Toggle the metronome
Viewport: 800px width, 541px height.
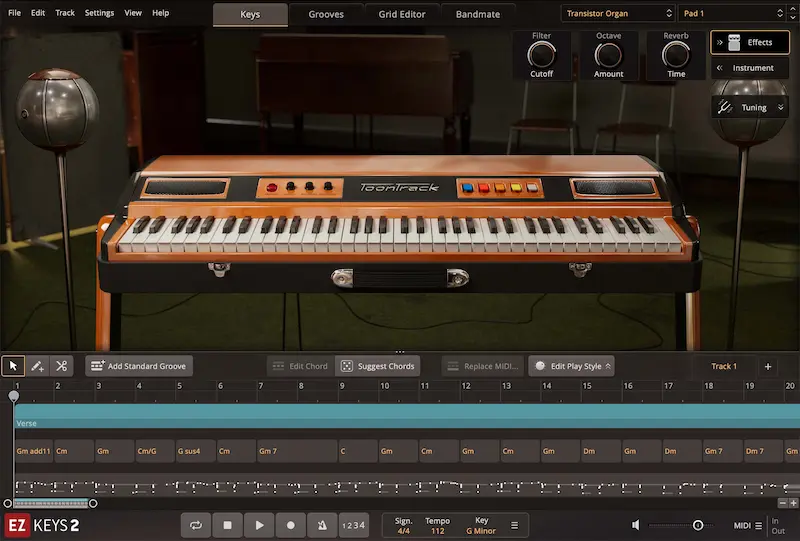click(x=322, y=525)
